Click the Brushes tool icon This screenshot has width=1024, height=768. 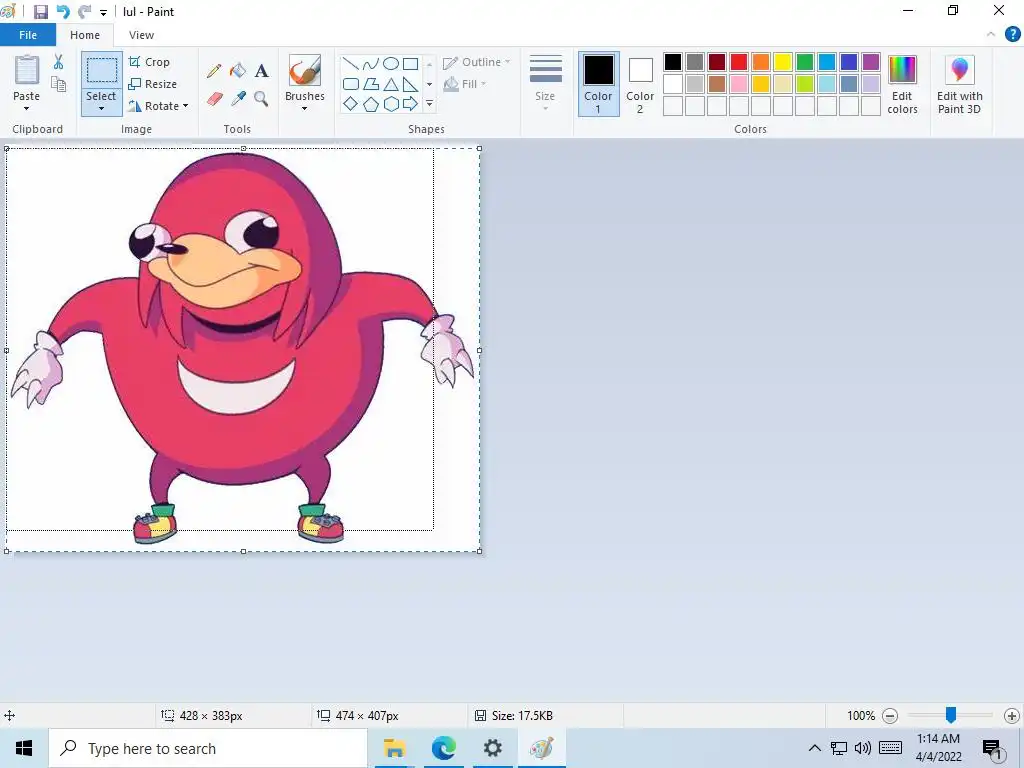[x=304, y=70]
